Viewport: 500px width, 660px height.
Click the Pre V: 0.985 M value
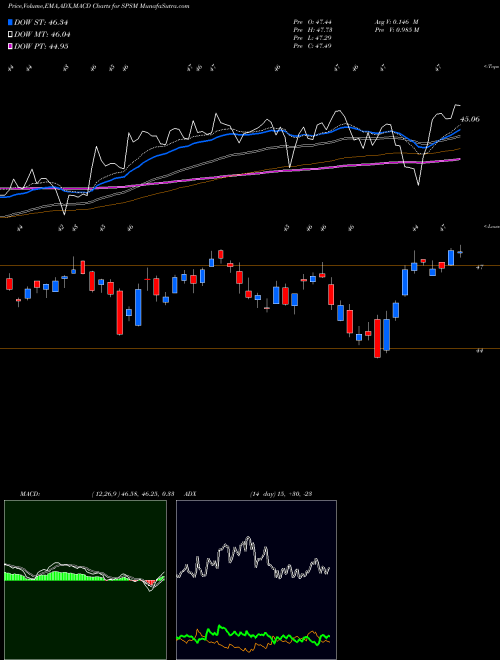[x=396, y=30]
